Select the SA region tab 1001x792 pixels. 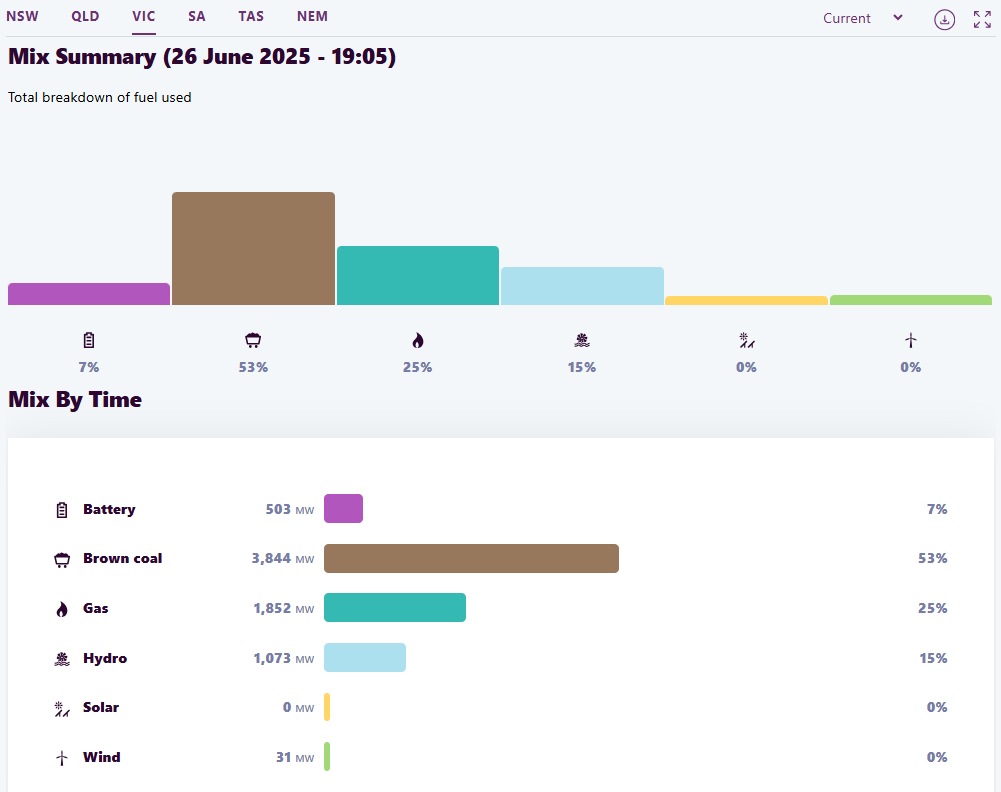[196, 16]
